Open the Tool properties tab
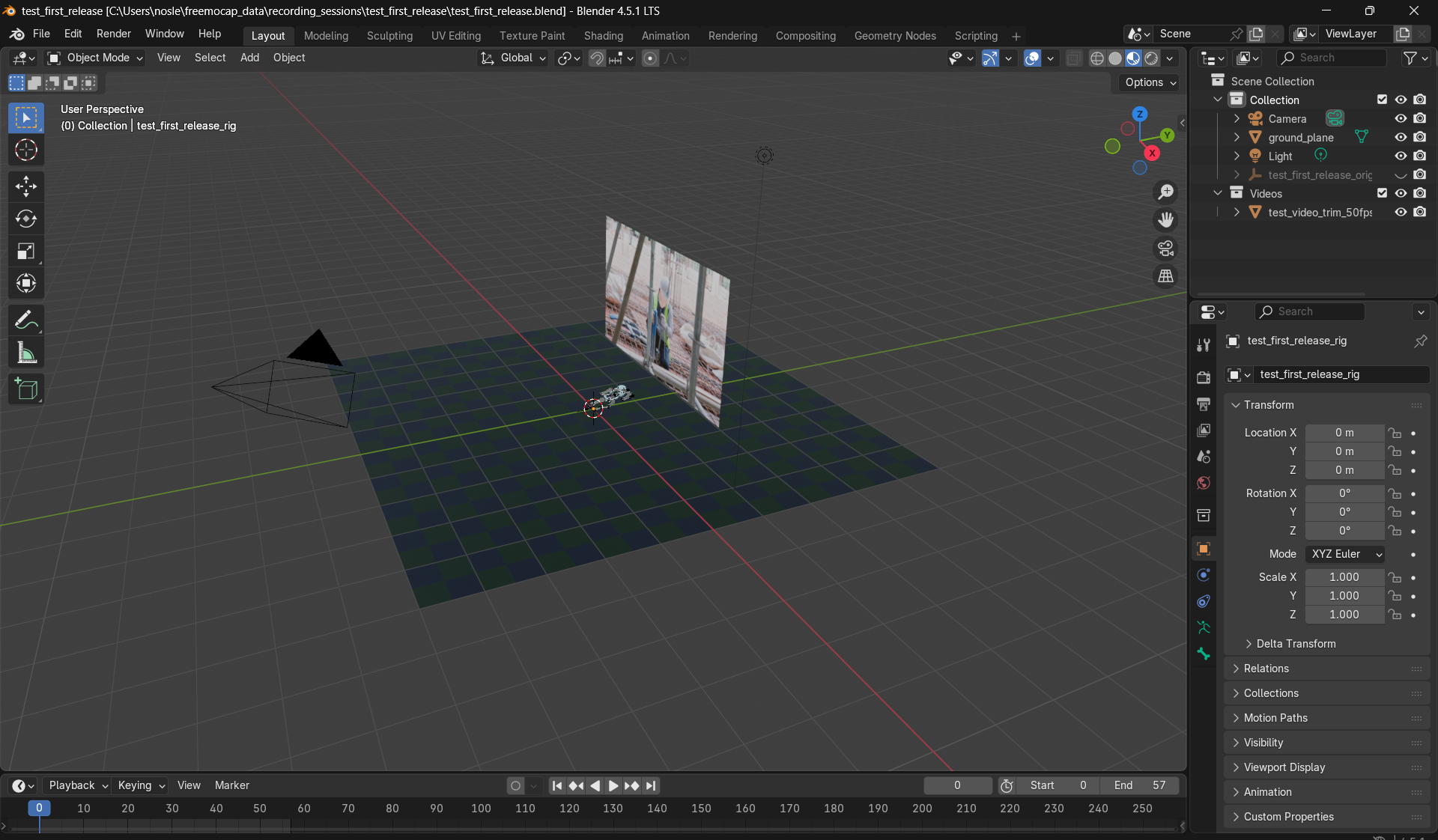1438x840 pixels. point(1204,344)
